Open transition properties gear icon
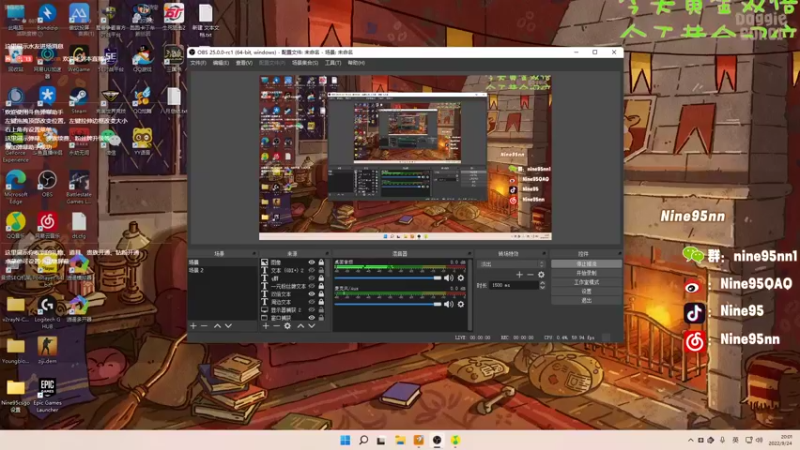Image resolution: width=800 pixels, height=450 pixels. click(x=541, y=274)
